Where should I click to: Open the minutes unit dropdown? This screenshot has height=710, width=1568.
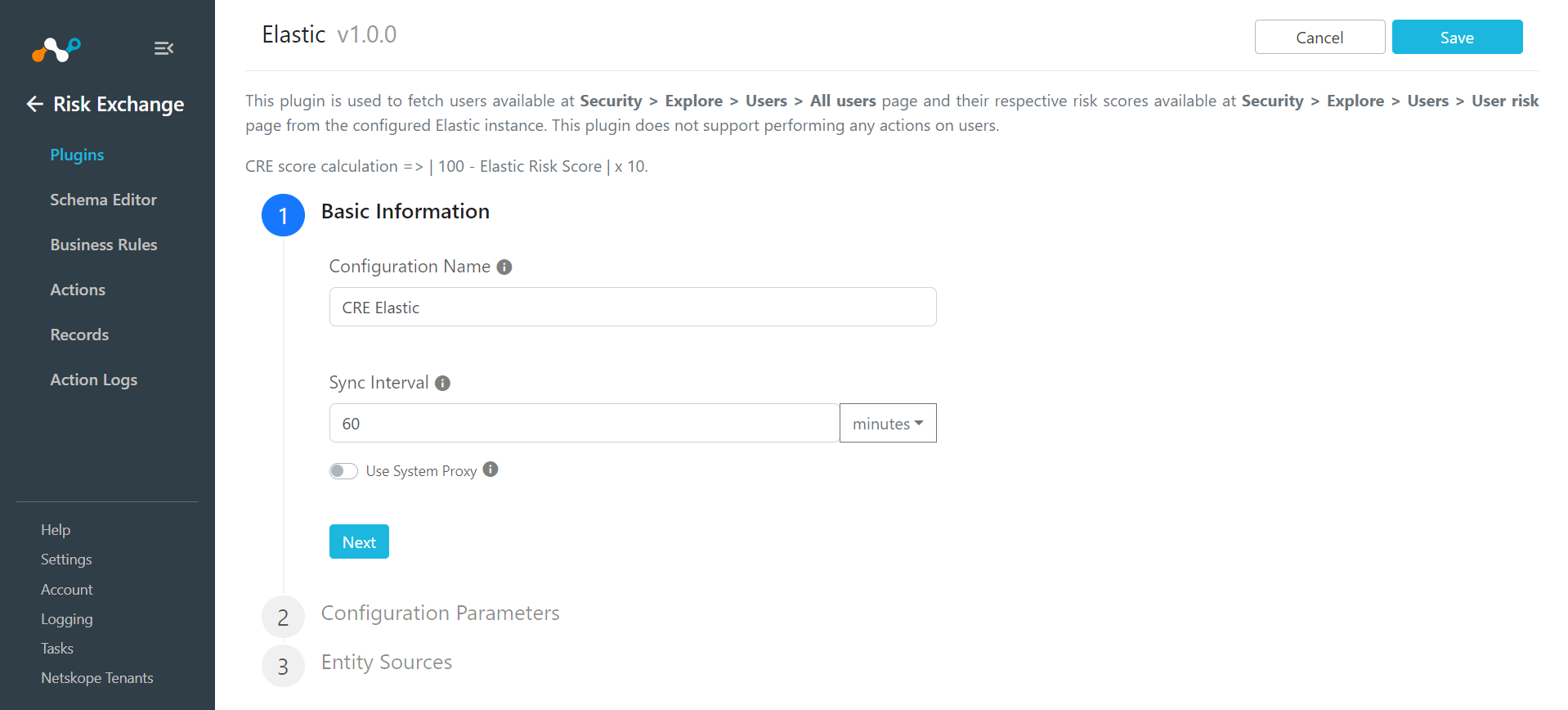pos(888,423)
